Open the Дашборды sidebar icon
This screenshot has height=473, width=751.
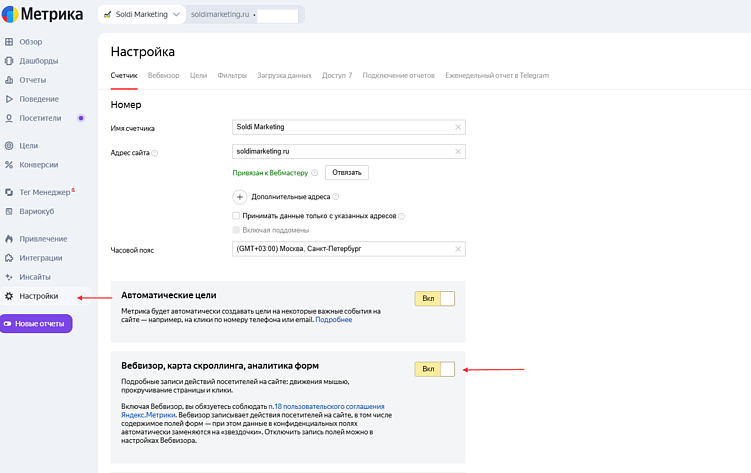[9, 61]
